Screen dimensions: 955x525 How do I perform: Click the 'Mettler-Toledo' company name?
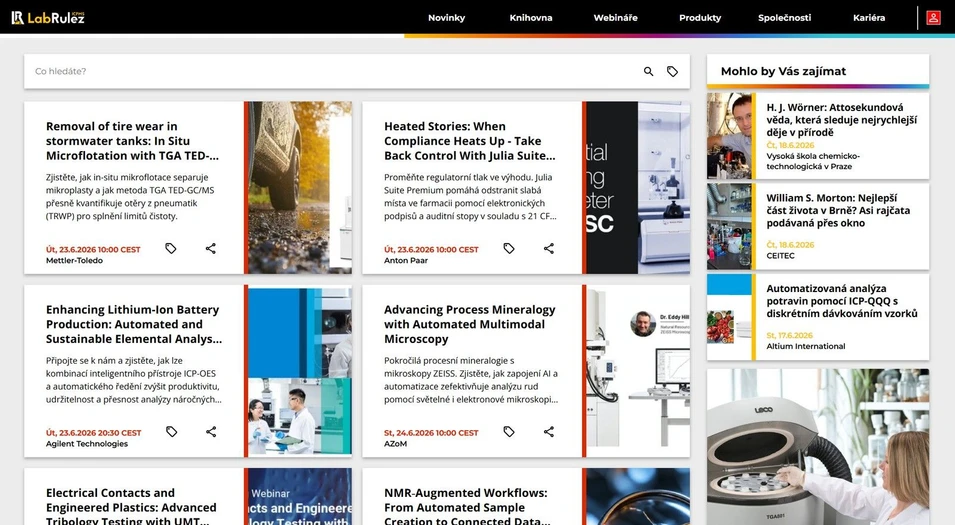tap(74, 261)
